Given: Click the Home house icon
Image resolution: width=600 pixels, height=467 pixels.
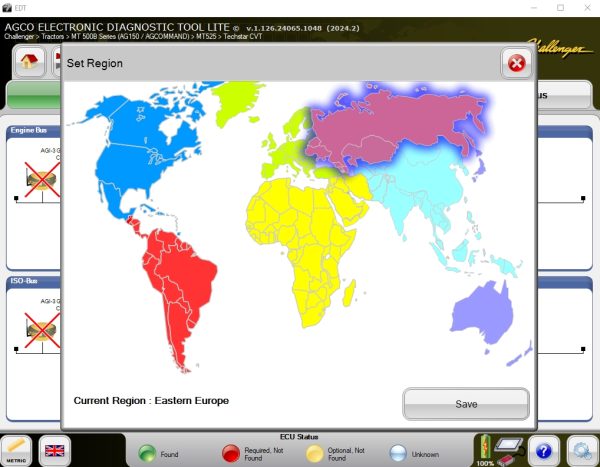Looking at the screenshot, I should click(x=30, y=61).
